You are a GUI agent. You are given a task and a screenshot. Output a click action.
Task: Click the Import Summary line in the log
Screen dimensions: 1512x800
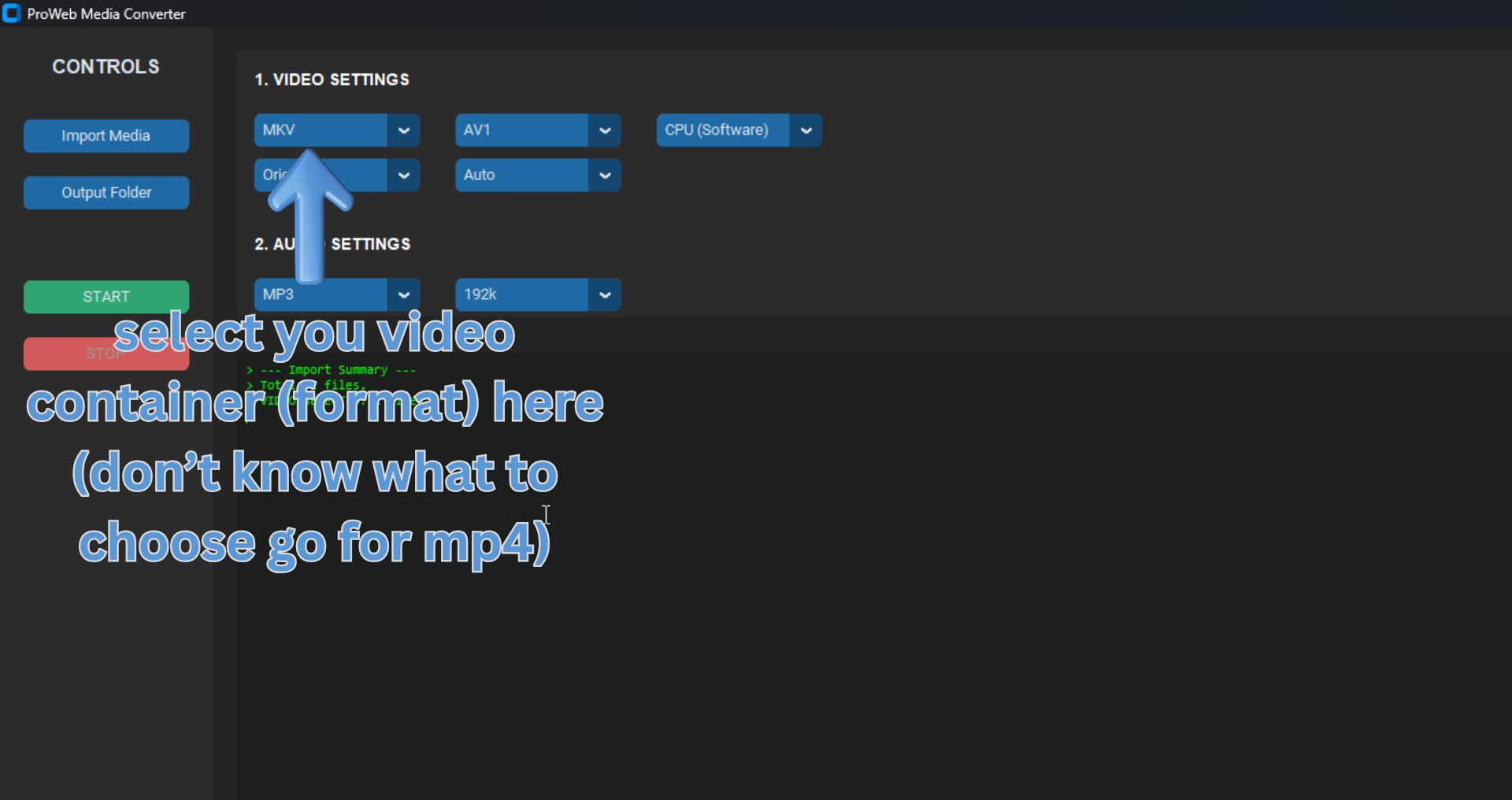pos(332,369)
